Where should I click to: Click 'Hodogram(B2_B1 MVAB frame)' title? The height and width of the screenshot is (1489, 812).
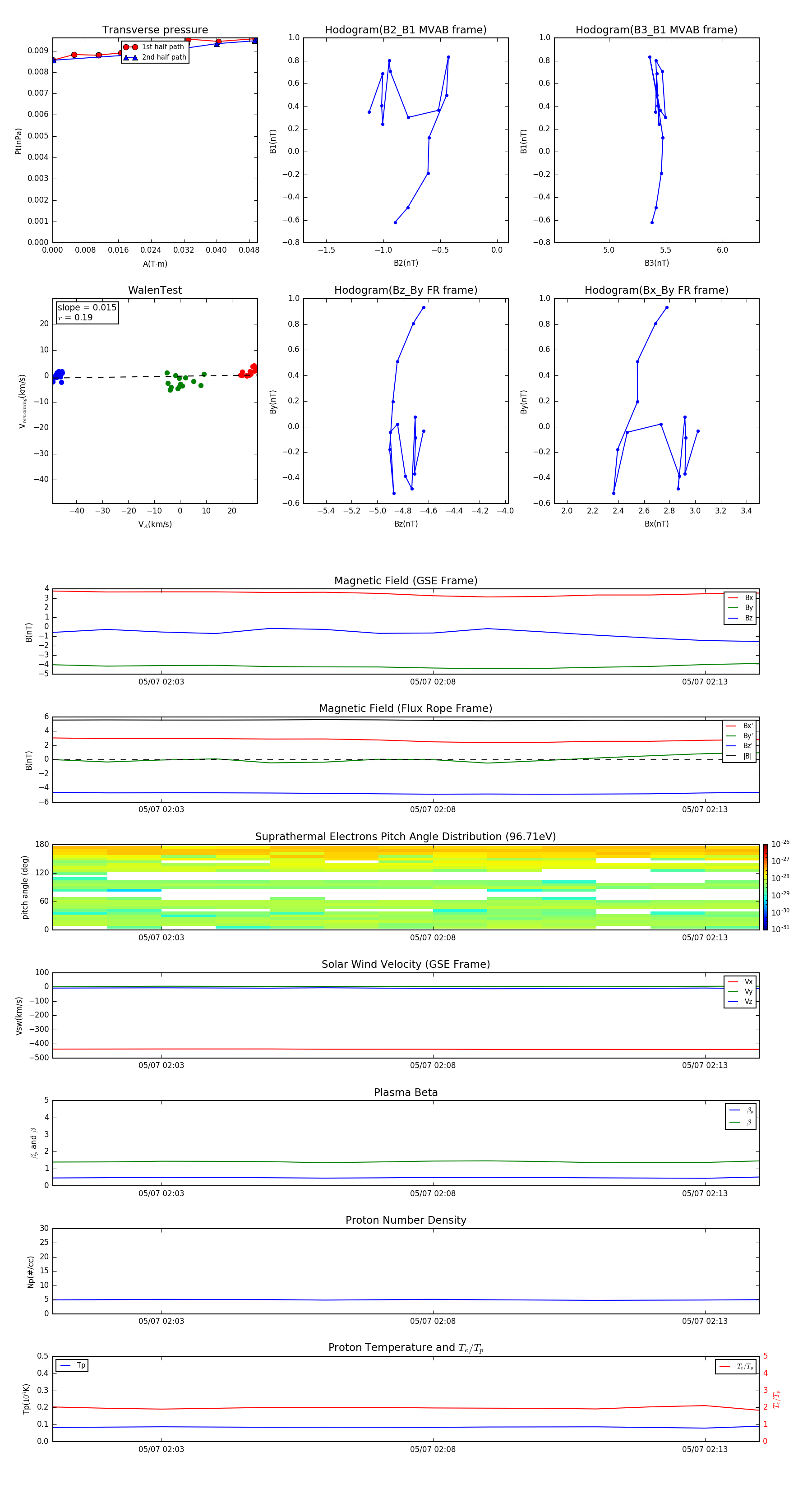tap(406, 30)
